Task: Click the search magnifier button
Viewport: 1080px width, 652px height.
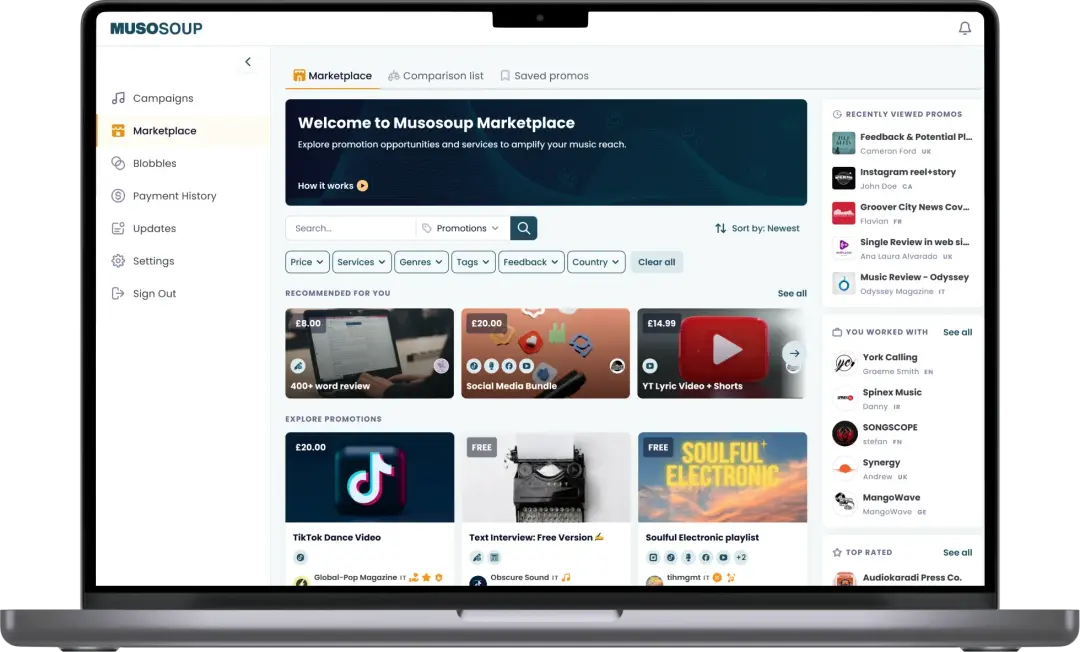Action: tap(523, 228)
